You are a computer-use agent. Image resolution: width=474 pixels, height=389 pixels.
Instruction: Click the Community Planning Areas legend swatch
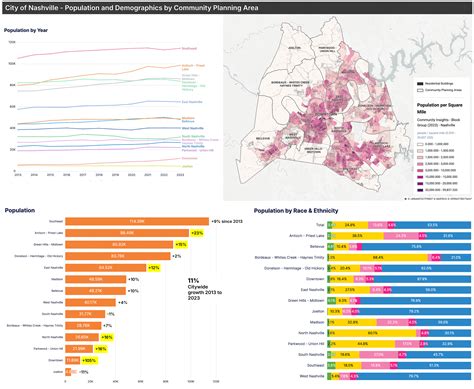tap(420, 90)
